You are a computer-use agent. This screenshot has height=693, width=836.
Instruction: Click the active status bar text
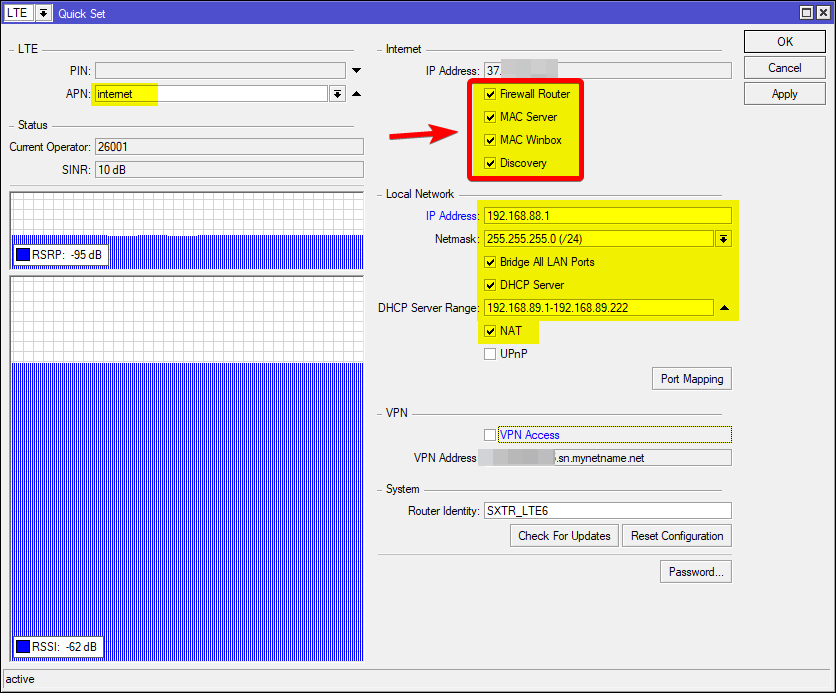click(x=20, y=679)
